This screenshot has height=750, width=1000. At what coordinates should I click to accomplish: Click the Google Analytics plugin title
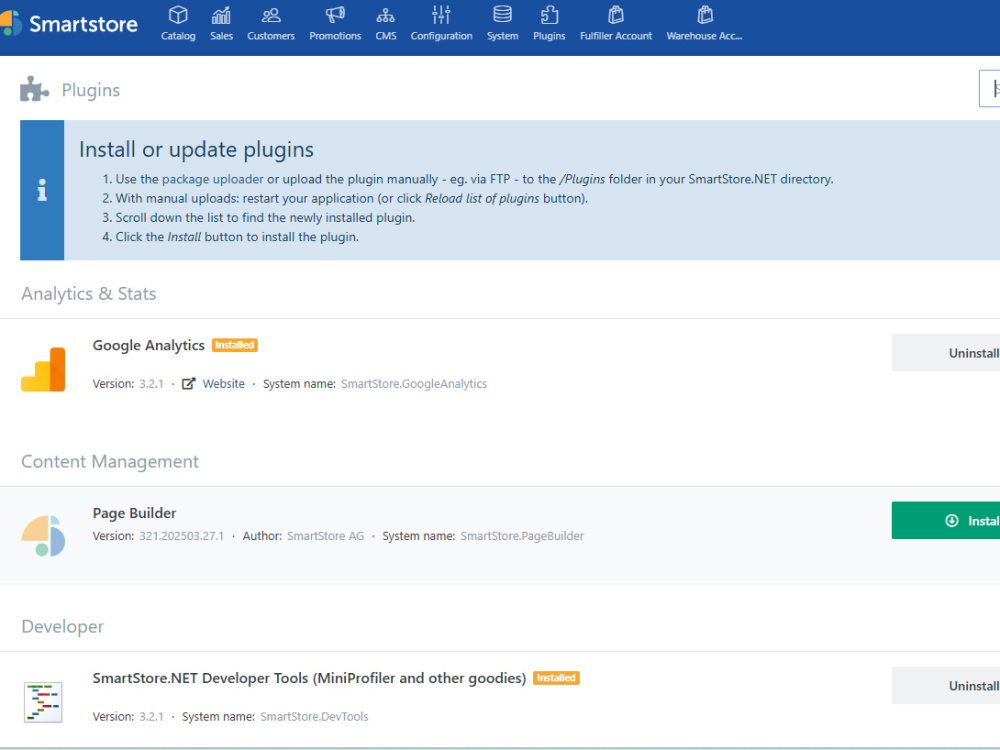[149, 345]
